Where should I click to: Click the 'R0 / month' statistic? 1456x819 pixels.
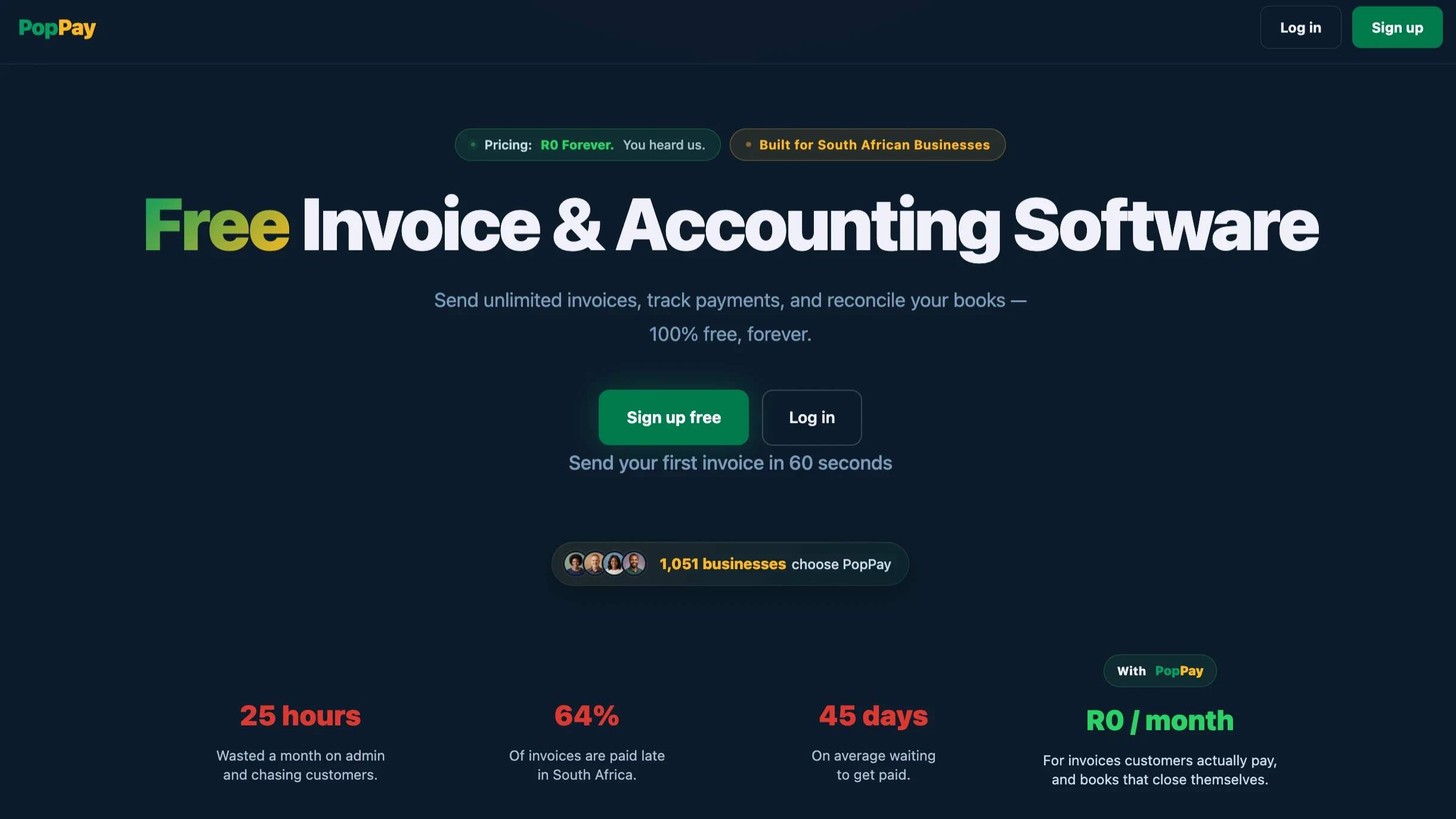tap(1160, 720)
